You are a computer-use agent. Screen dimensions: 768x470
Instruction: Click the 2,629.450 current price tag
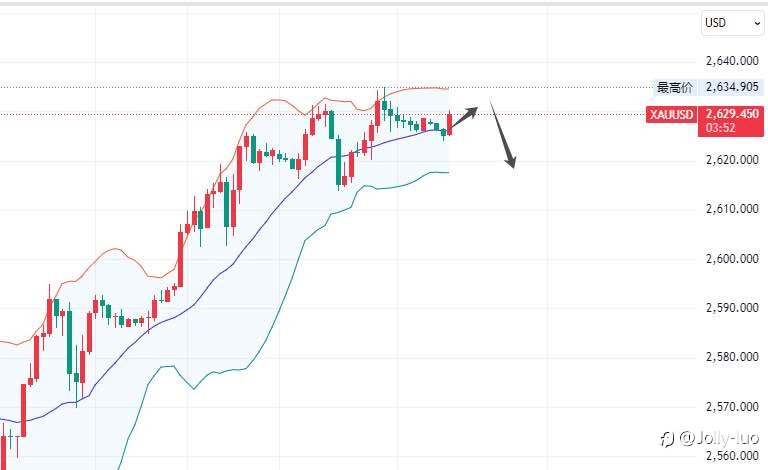(x=732, y=114)
